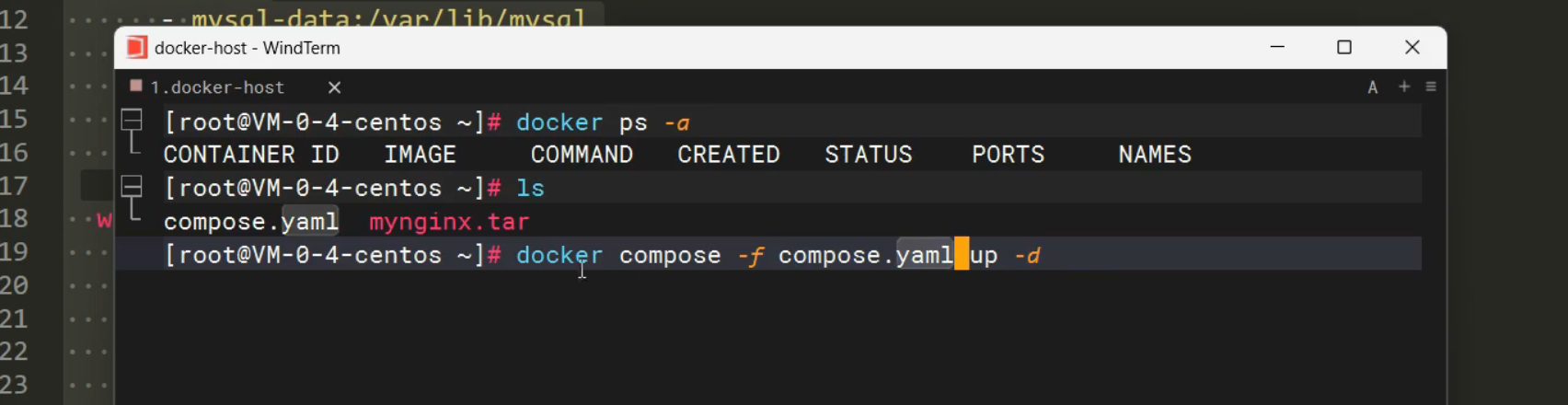Click mynginx.tar in the ls output
Image resolution: width=1568 pixels, height=405 pixels.
click(449, 222)
